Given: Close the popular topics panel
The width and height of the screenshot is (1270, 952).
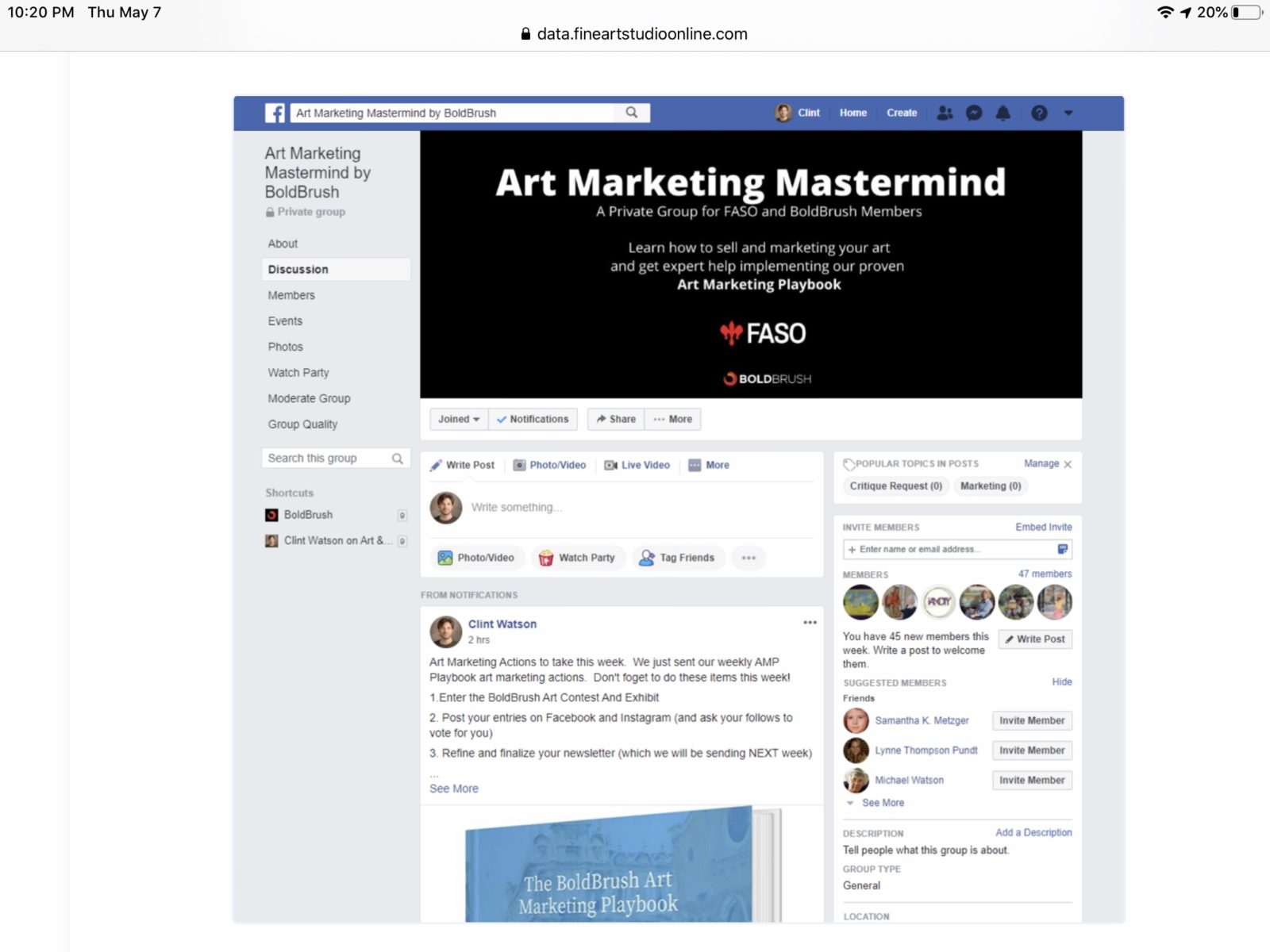Looking at the screenshot, I should (1068, 464).
